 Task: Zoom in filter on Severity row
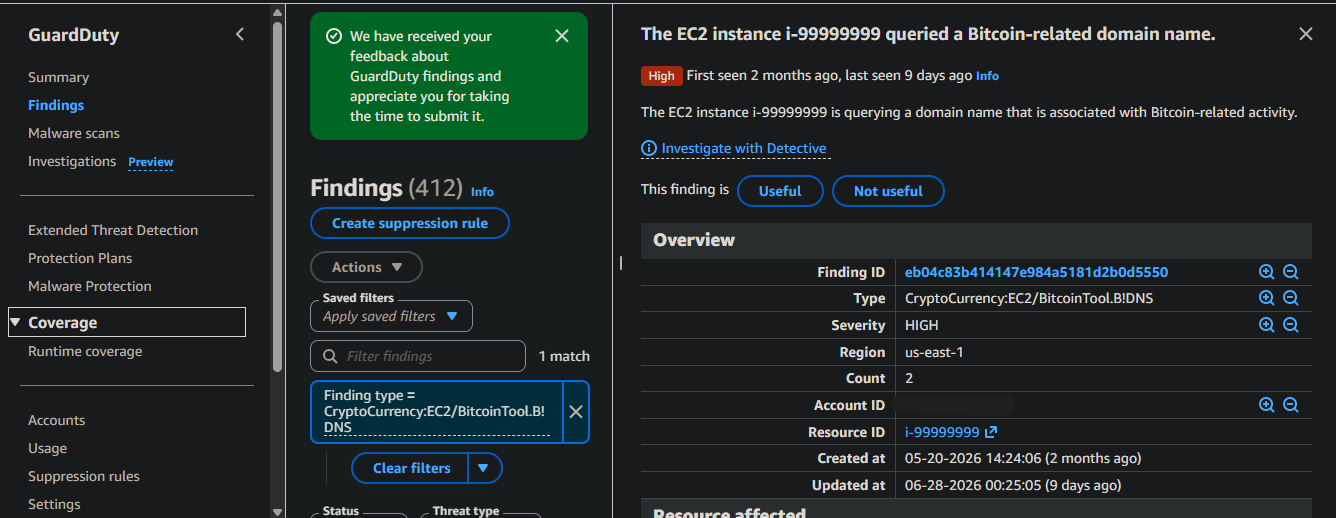pyautogui.click(x=1266, y=325)
